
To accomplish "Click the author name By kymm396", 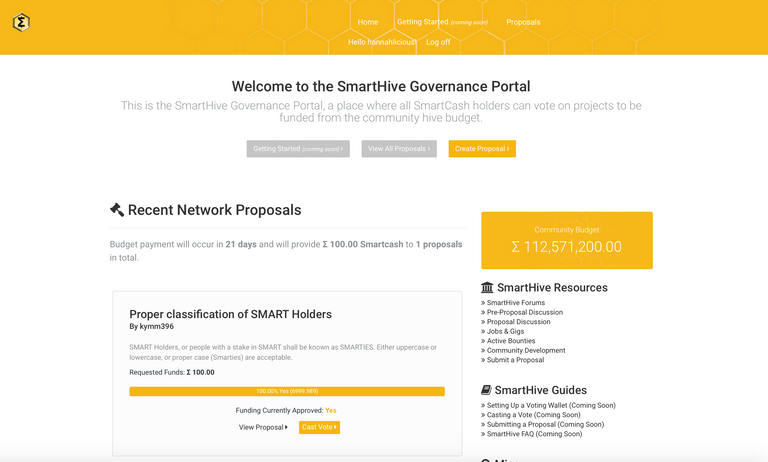I will click(151, 326).
